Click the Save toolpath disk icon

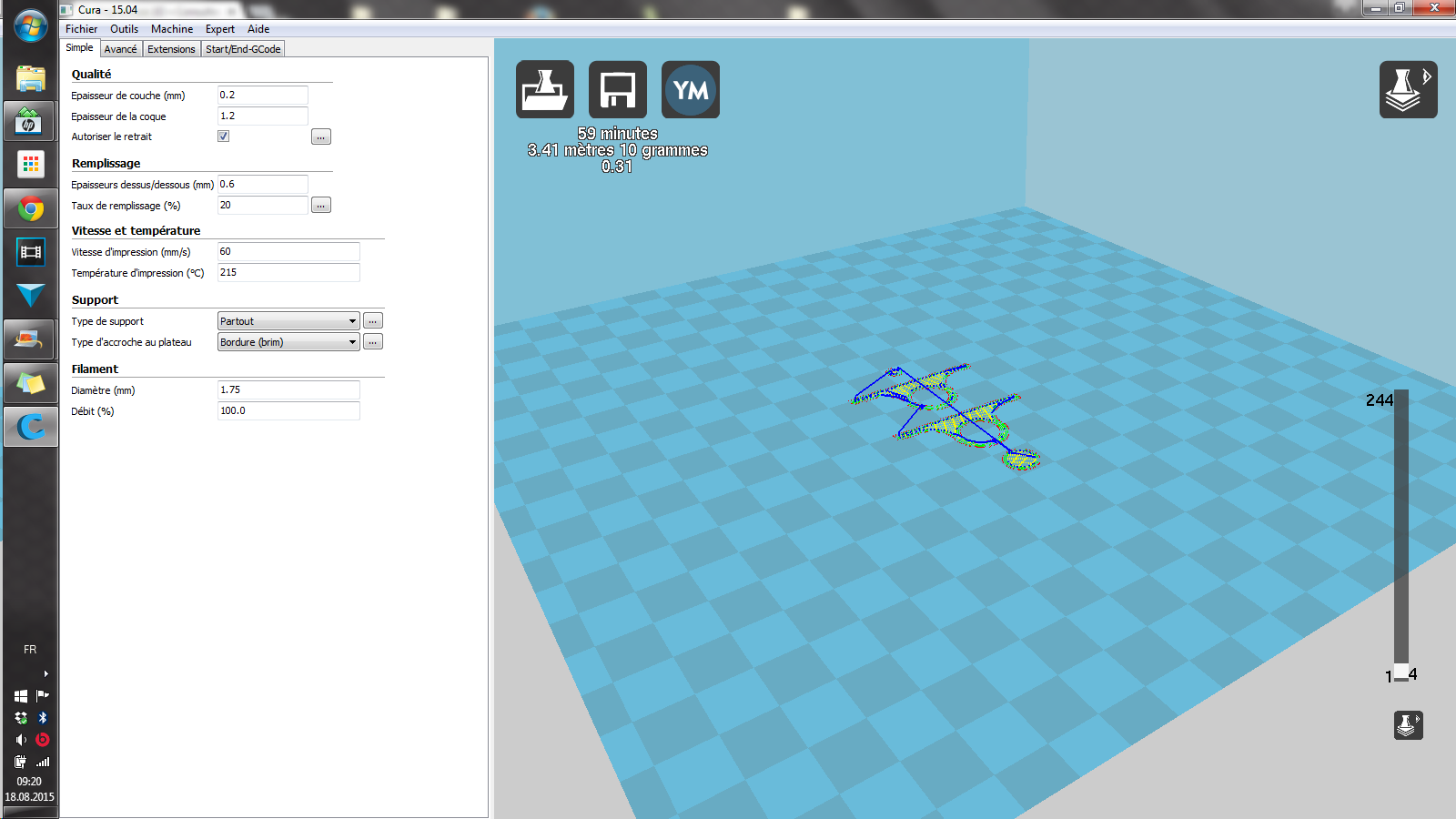click(x=617, y=90)
